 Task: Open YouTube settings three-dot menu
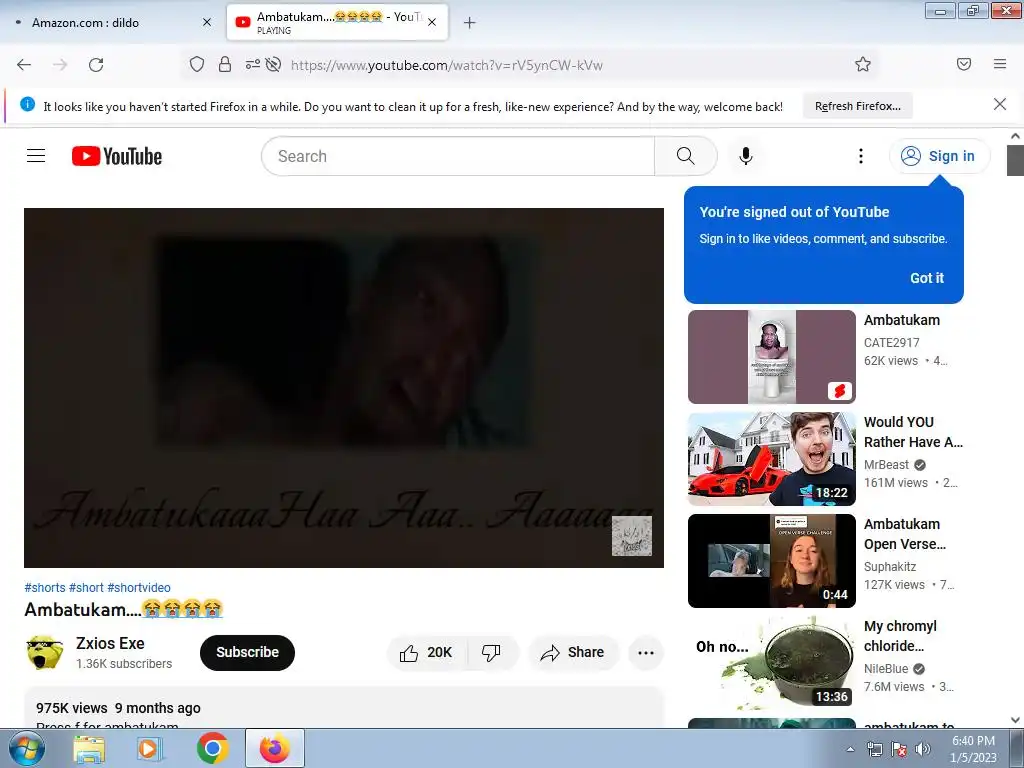(x=861, y=156)
